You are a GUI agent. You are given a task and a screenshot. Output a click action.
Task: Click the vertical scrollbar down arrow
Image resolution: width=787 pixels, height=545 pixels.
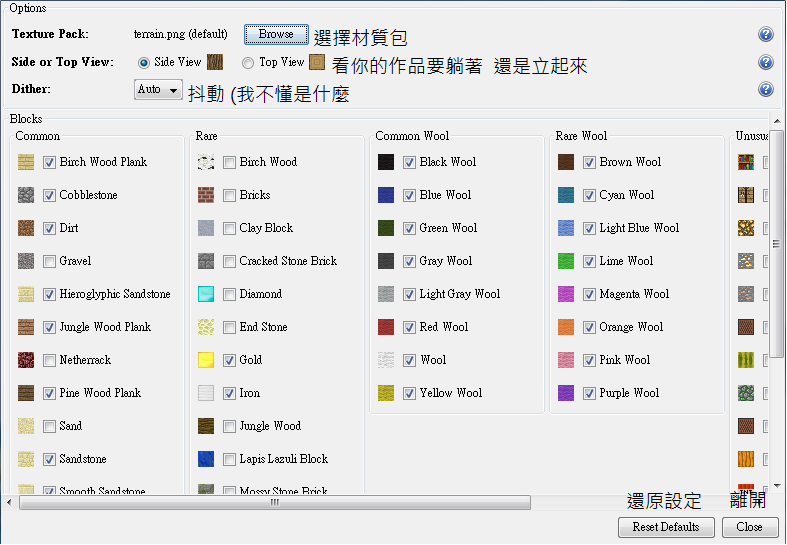pos(777,486)
